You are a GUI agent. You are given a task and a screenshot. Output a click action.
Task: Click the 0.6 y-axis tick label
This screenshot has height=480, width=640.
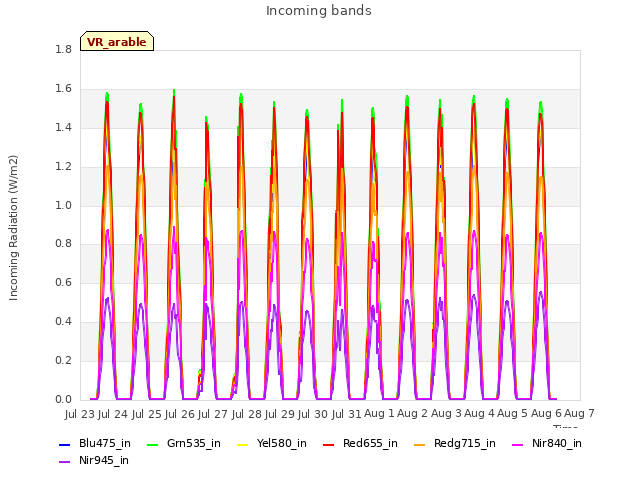coord(63,283)
